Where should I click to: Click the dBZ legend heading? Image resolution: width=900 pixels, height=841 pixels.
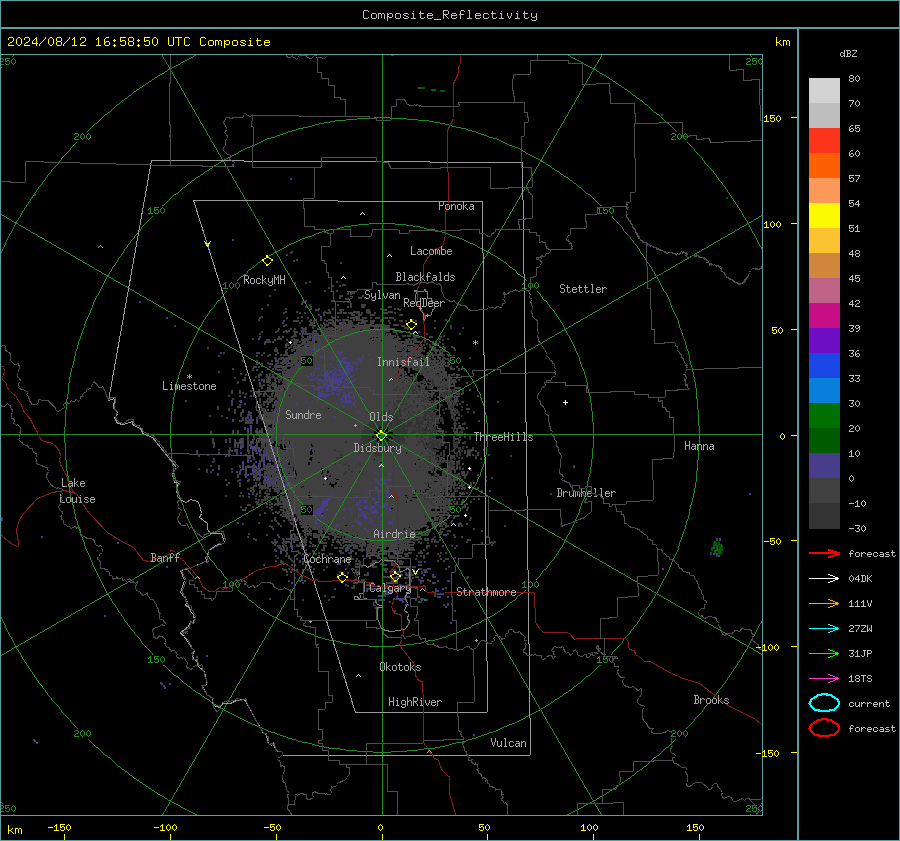[848, 53]
